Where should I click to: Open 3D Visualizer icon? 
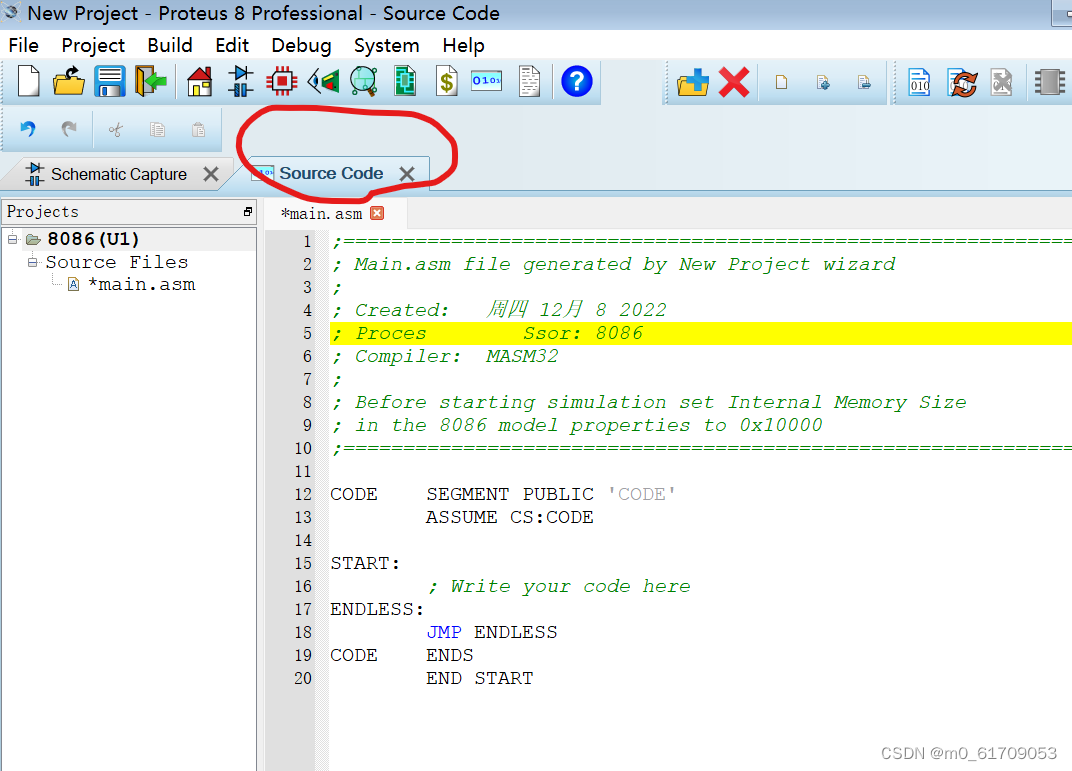pos(323,81)
